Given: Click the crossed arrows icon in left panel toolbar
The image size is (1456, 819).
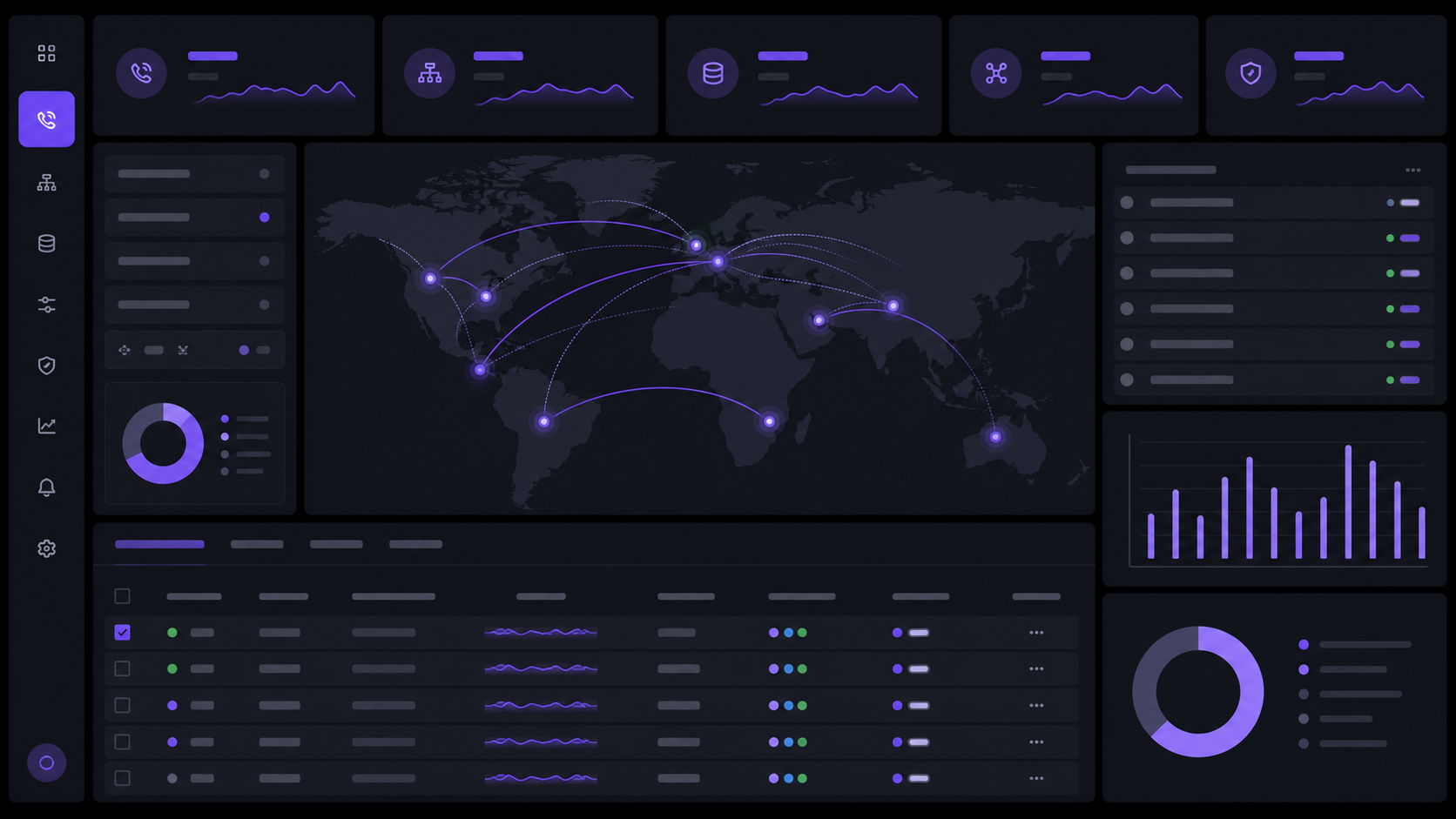Looking at the screenshot, I should [183, 350].
